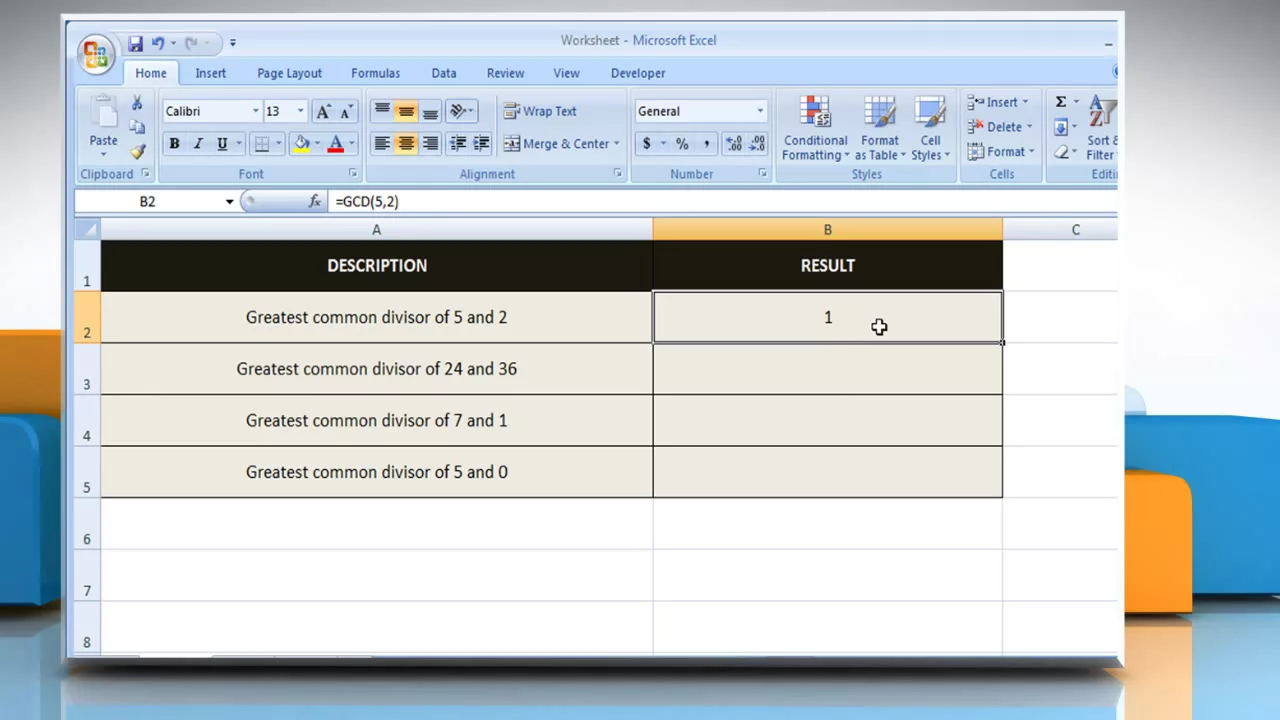Increase font size with grow-font icon
The width and height of the screenshot is (1280, 720).
coord(323,111)
